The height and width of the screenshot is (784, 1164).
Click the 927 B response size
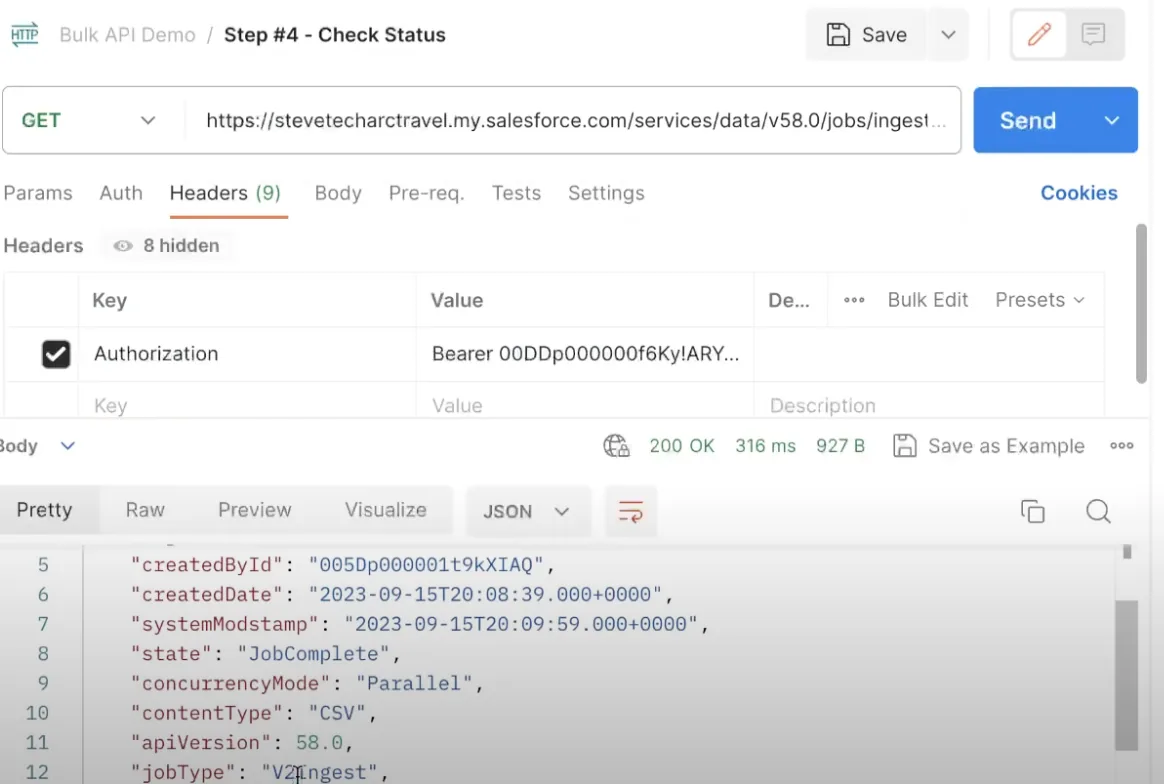[840, 445]
